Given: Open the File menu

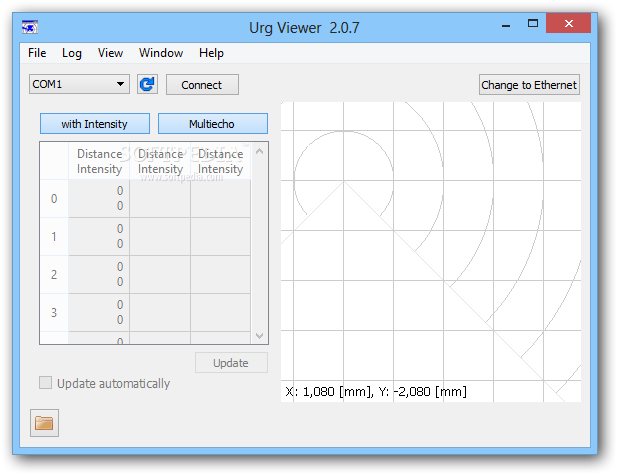Looking at the screenshot, I should (37, 53).
